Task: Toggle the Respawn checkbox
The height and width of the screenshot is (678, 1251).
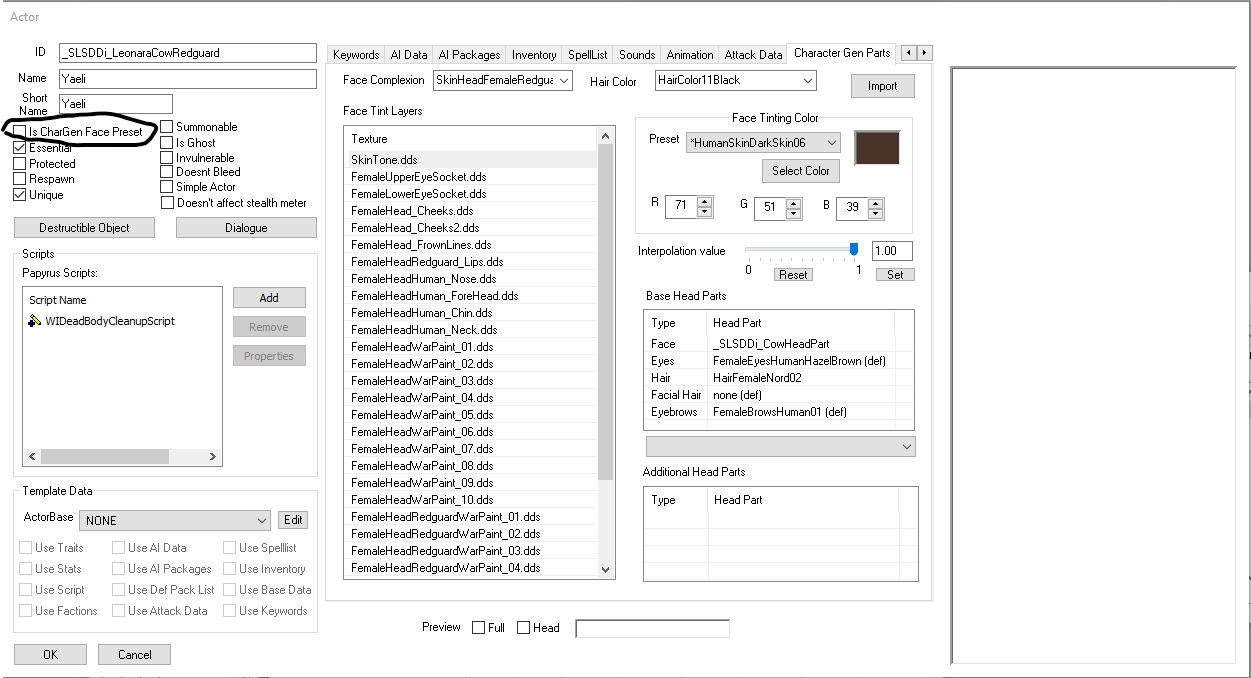Action: (x=20, y=179)
